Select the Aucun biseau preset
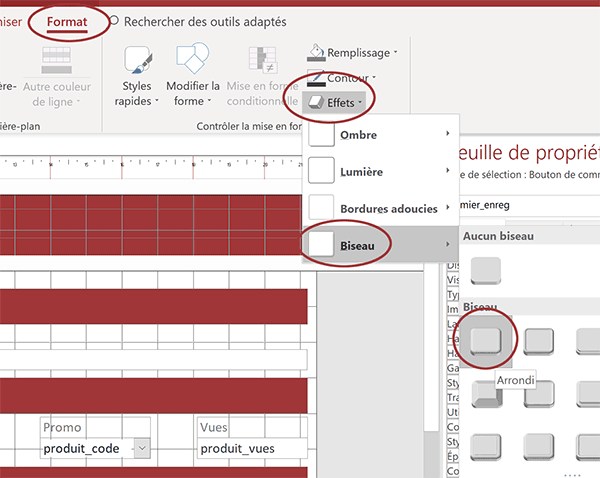Viewport: 600px width, 478px height. click(x=486, y=271)
